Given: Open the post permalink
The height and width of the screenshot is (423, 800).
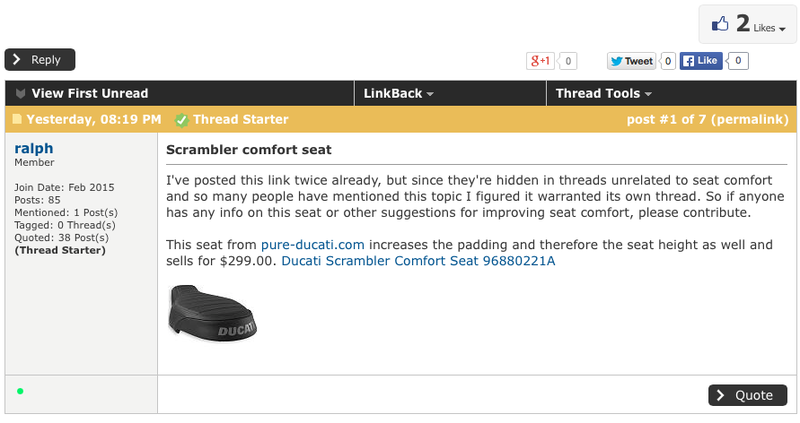Looking at the screenshot, I should [746, 120].
